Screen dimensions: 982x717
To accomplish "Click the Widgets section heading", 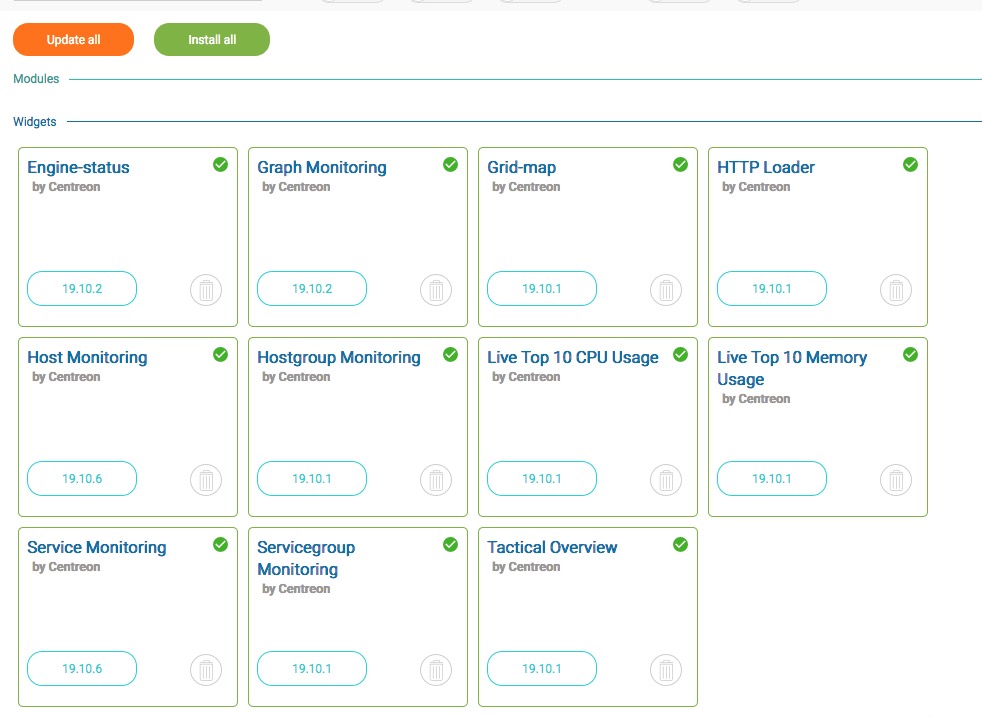I will pyautogui.click(x=35, y=122).
